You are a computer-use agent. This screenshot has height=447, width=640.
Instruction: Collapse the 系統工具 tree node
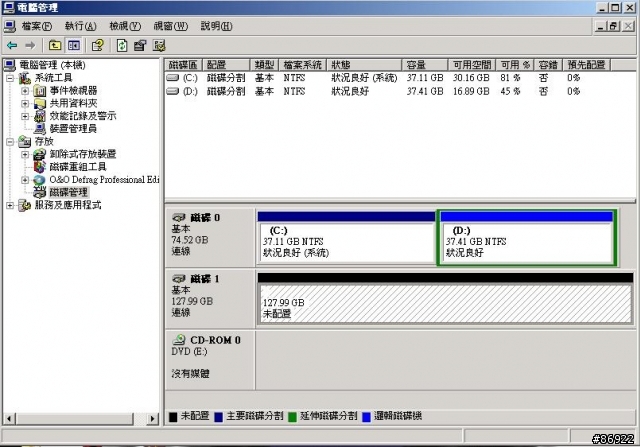pos(10,78)
